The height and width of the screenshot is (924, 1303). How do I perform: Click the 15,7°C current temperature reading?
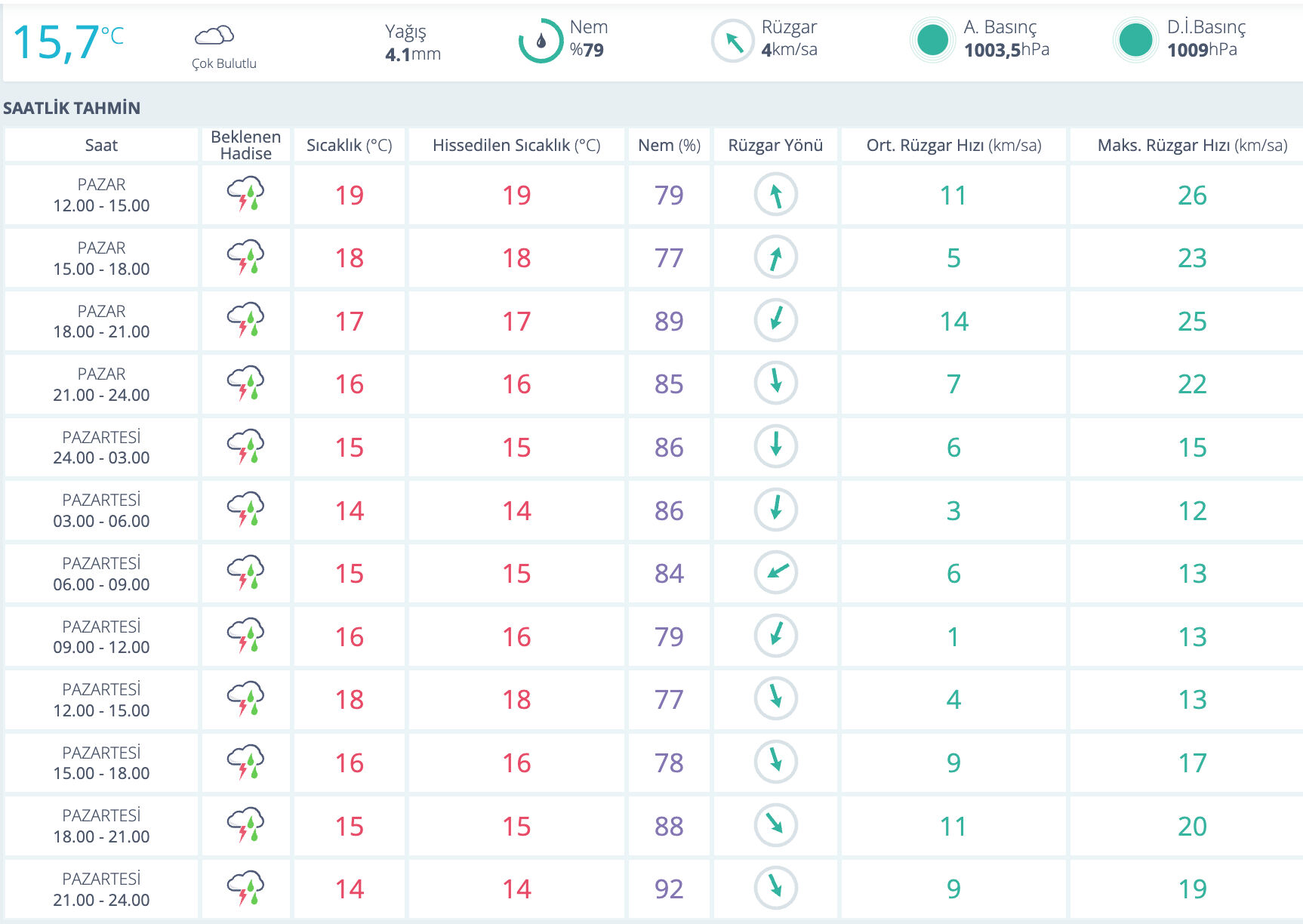(x=68, y=42)
